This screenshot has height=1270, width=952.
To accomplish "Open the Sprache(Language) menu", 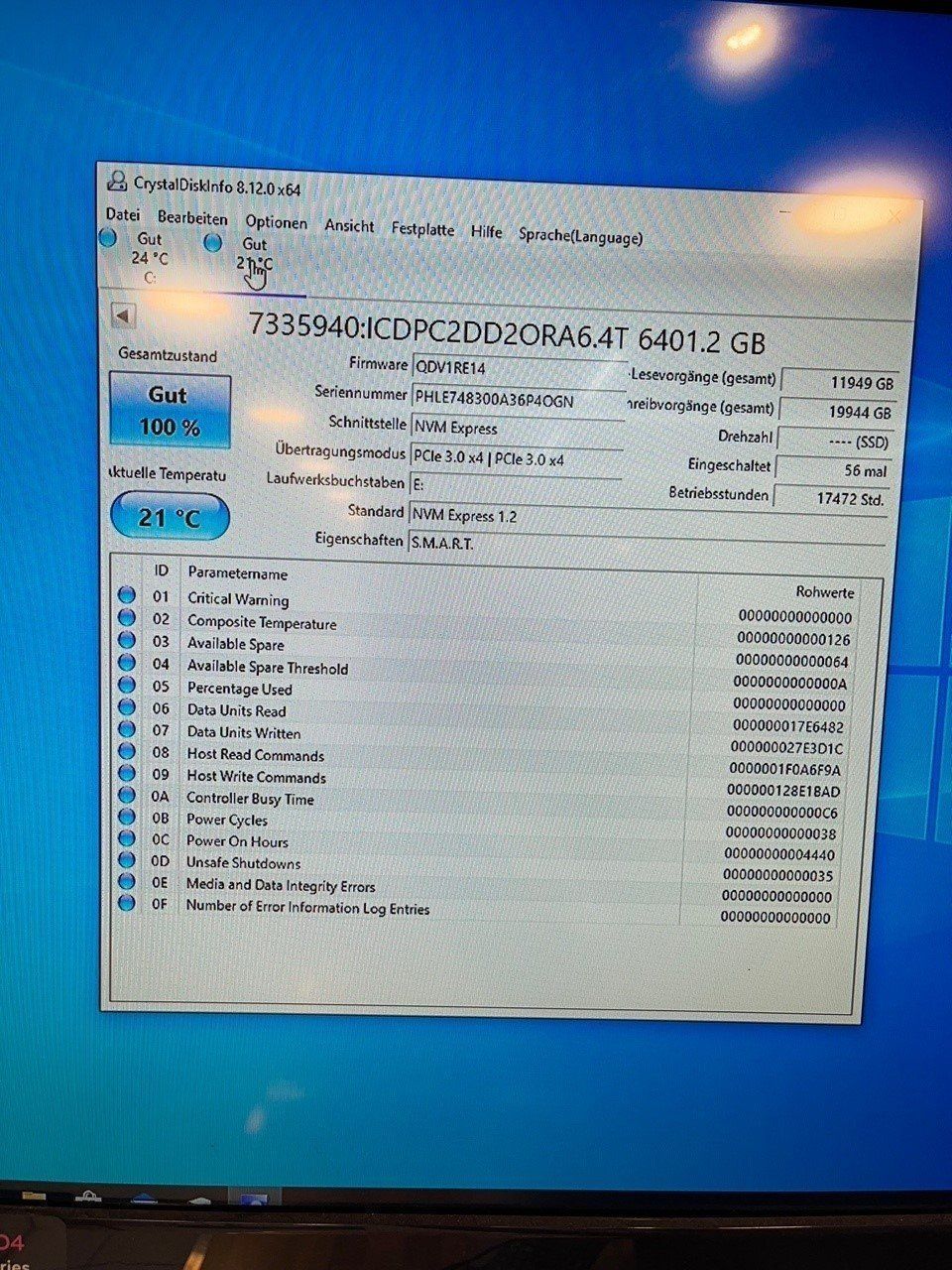I will pyautogui.click(x=580, y=236).
